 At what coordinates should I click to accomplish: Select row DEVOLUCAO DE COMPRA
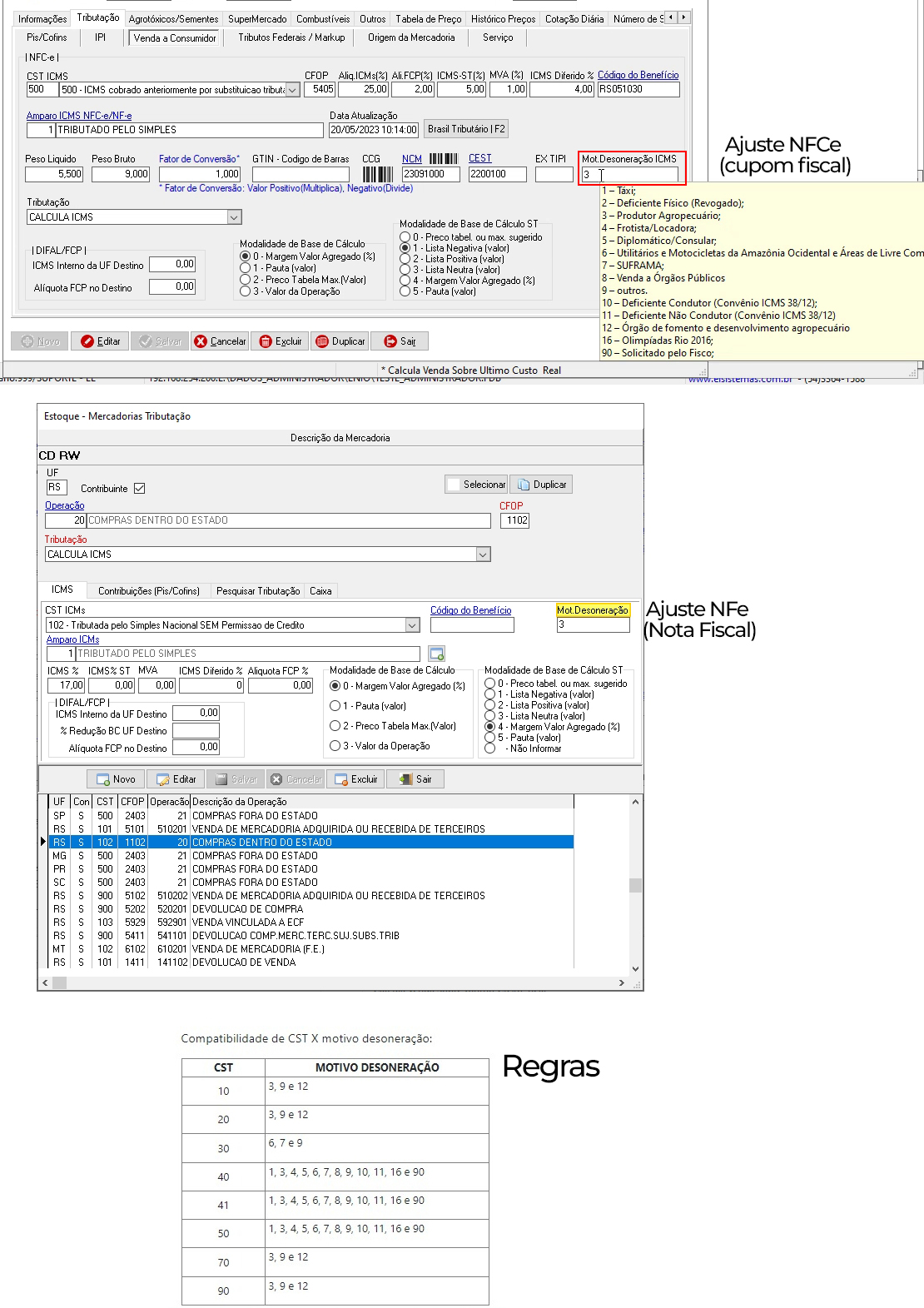[311, 909]
